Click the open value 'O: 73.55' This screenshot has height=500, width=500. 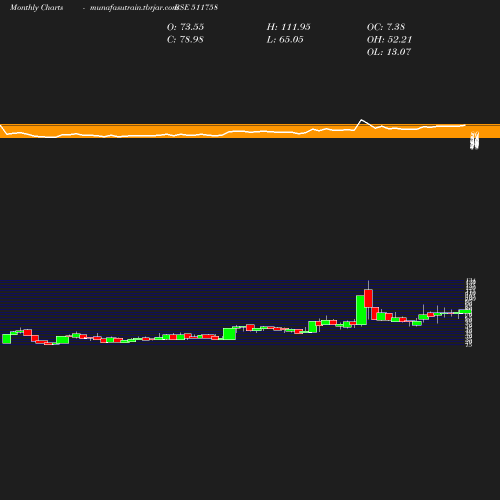[185, 27]
